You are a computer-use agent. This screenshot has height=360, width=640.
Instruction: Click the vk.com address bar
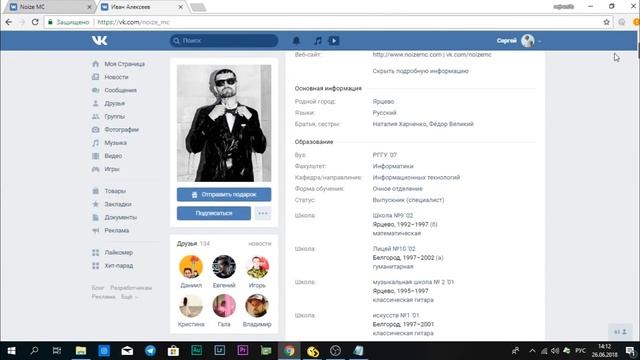(327, 22)
